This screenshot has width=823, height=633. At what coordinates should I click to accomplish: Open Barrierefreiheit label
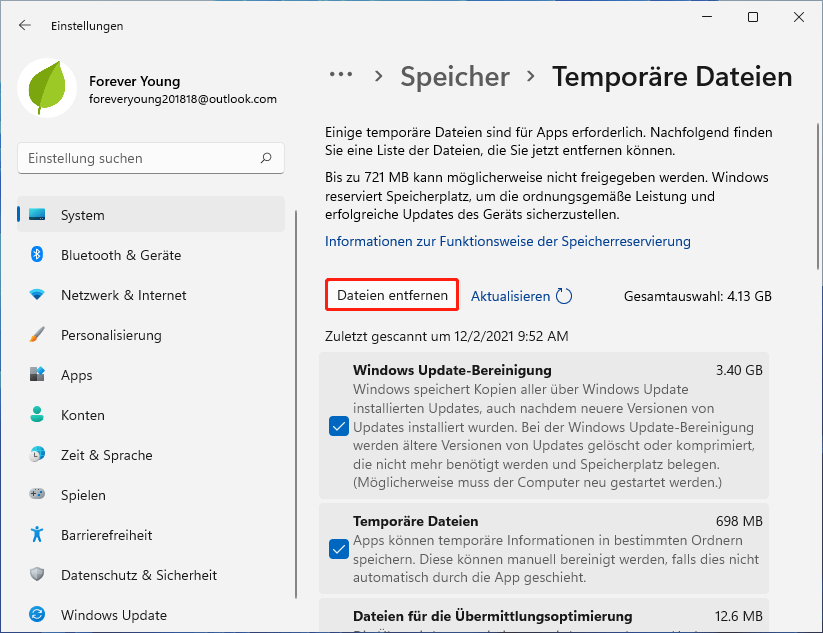(107, 535)
